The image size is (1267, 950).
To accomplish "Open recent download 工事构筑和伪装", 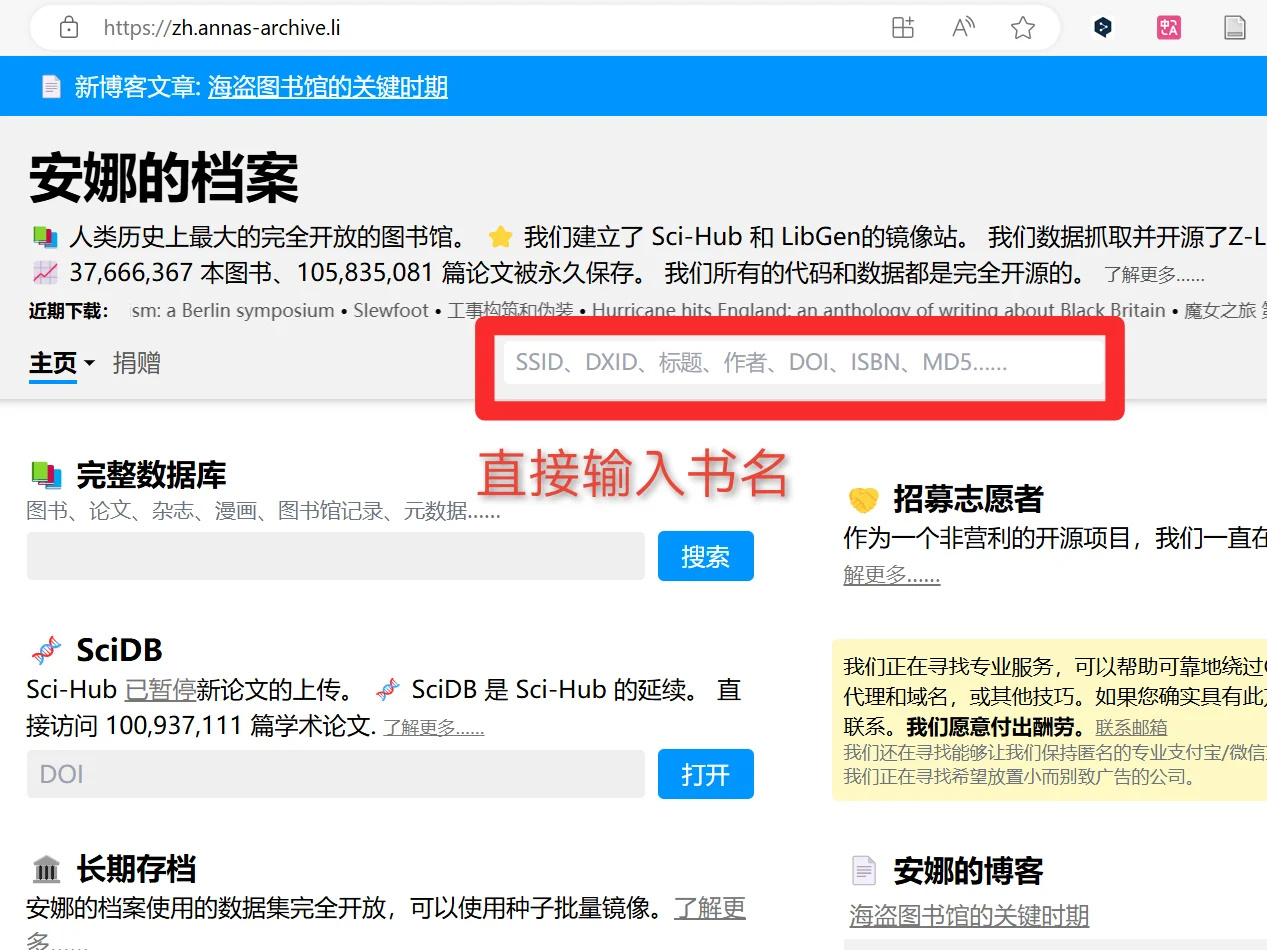I will [x=510, y=310].
